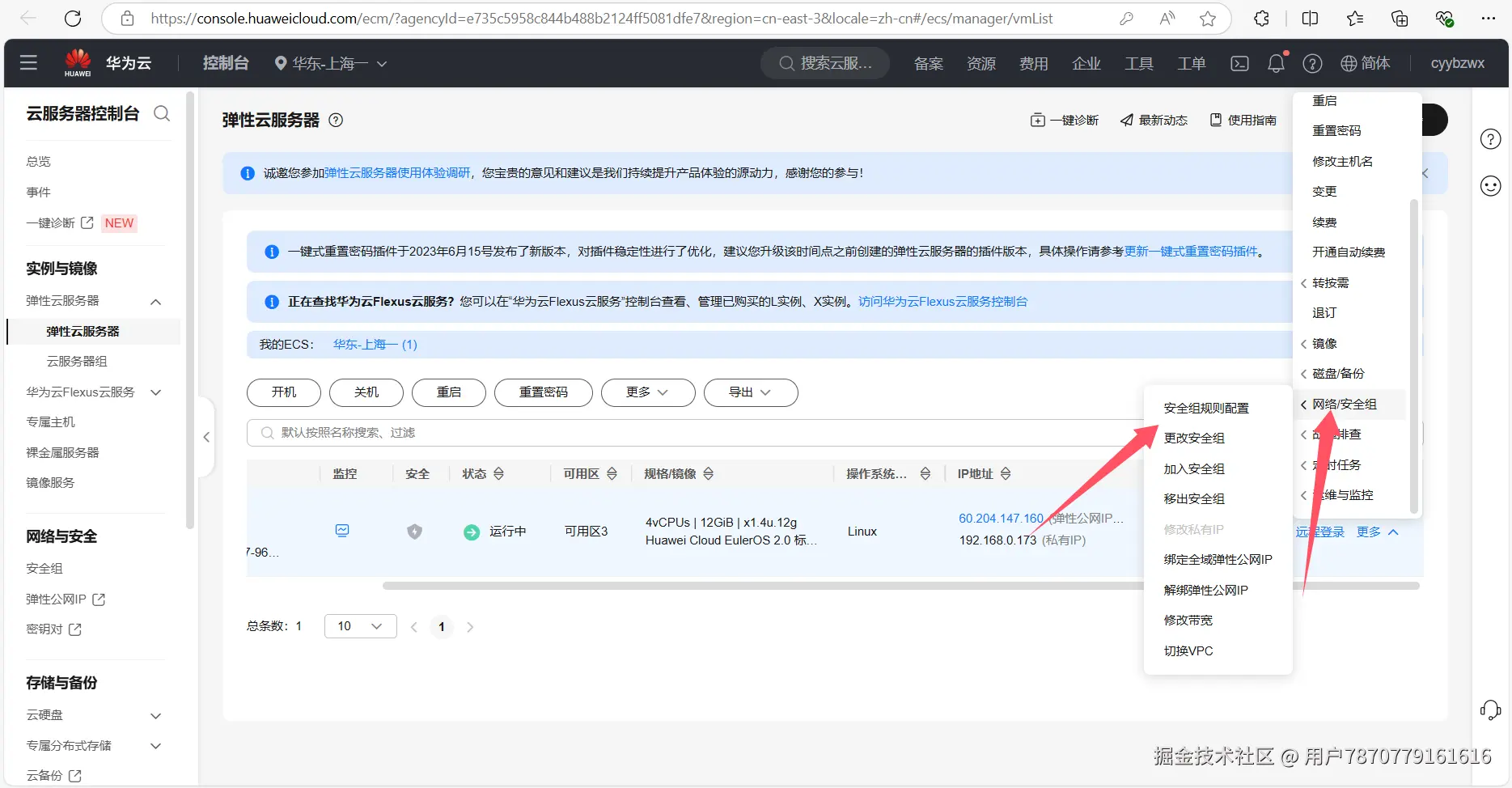Open the public IP 60.204.147.160 link
Image resolution: width=1512 pixels, height=788 pixels.
coord(1001,519)
